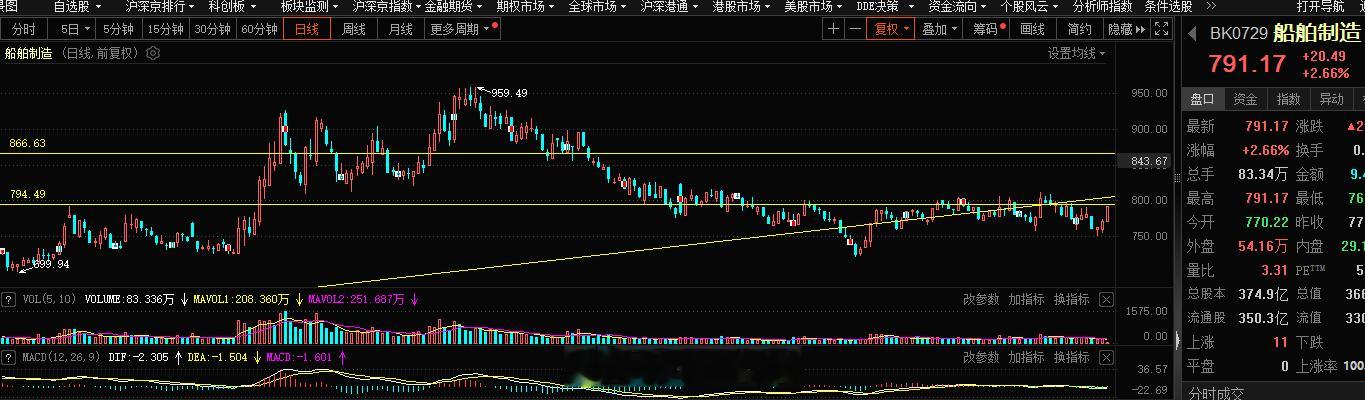
Task: Click 改参数 in MACD panel
Action: [x=981, y=356]
